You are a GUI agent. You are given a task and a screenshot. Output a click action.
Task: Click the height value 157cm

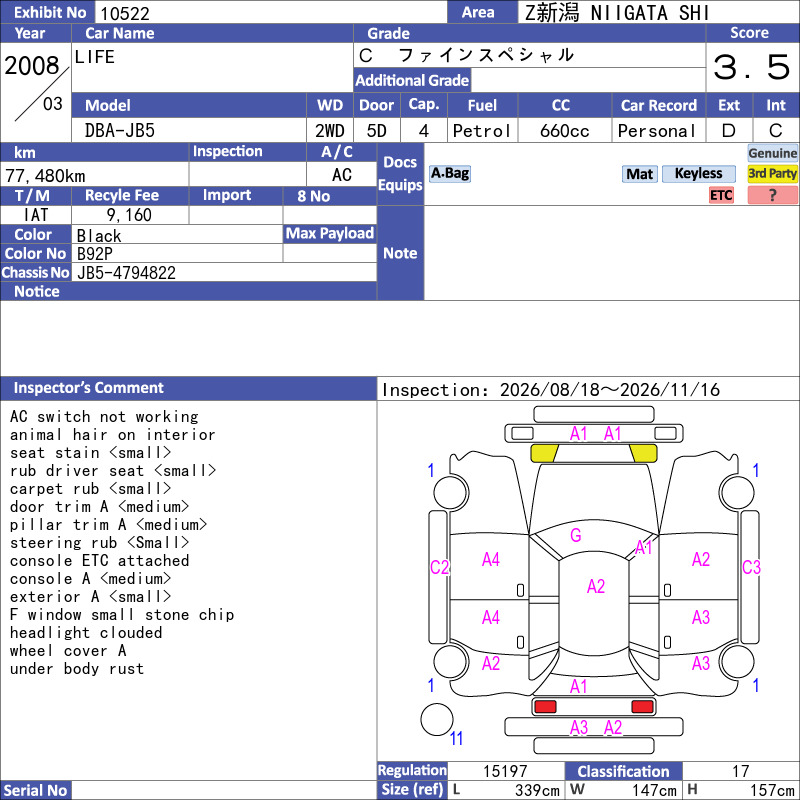(x=772, y=790)
